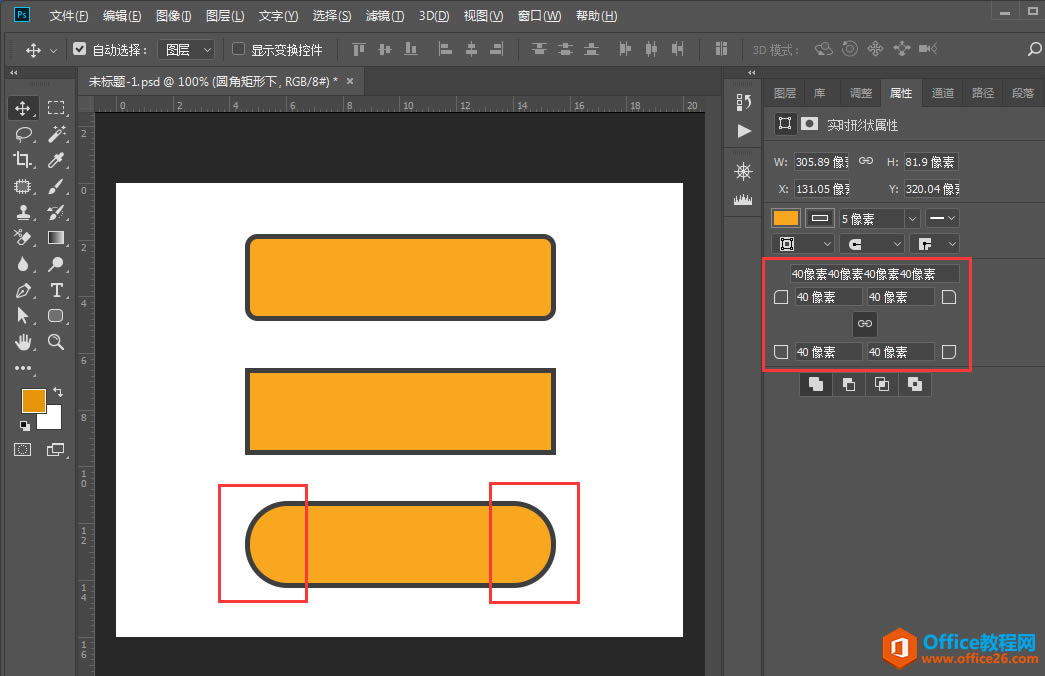
Task: Swap foreground and background colors
Action: pyautogui.click(x=58, y=392)
